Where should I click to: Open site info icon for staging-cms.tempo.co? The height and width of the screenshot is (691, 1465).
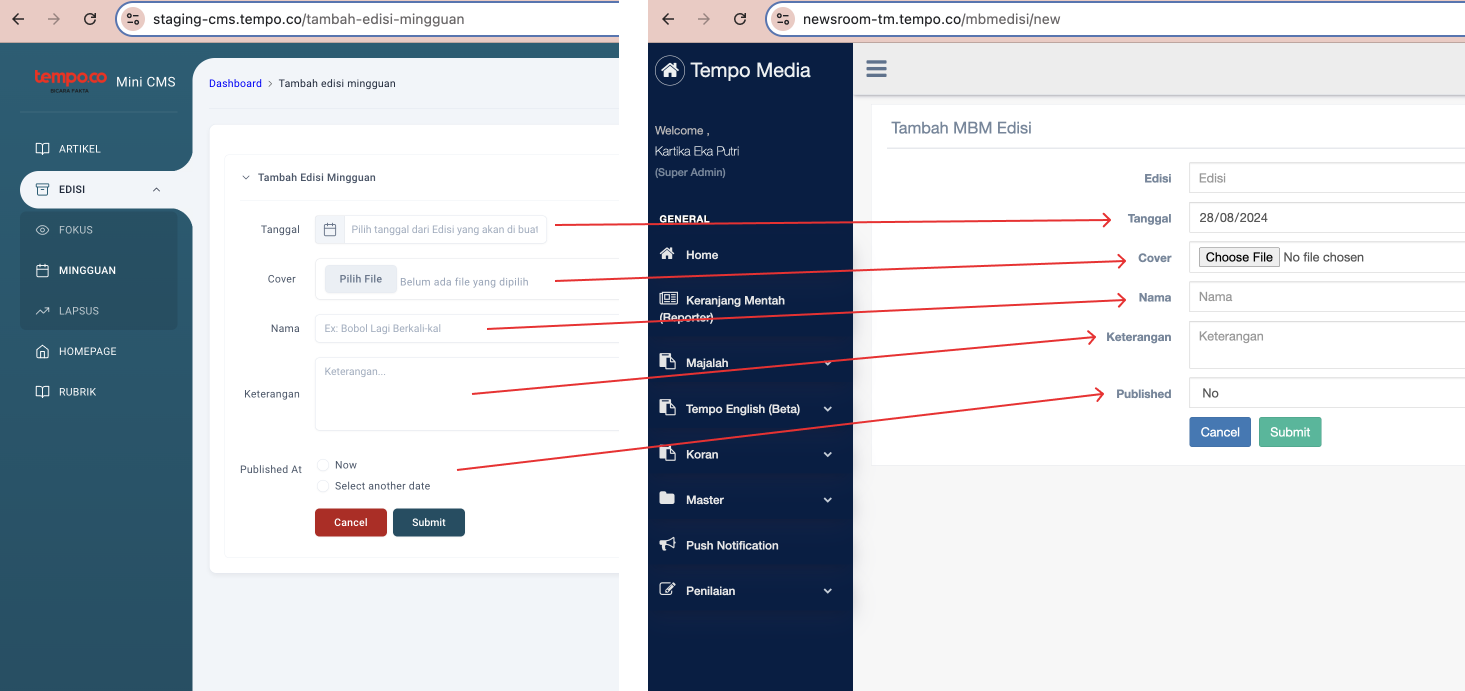(x=133, y=19)
